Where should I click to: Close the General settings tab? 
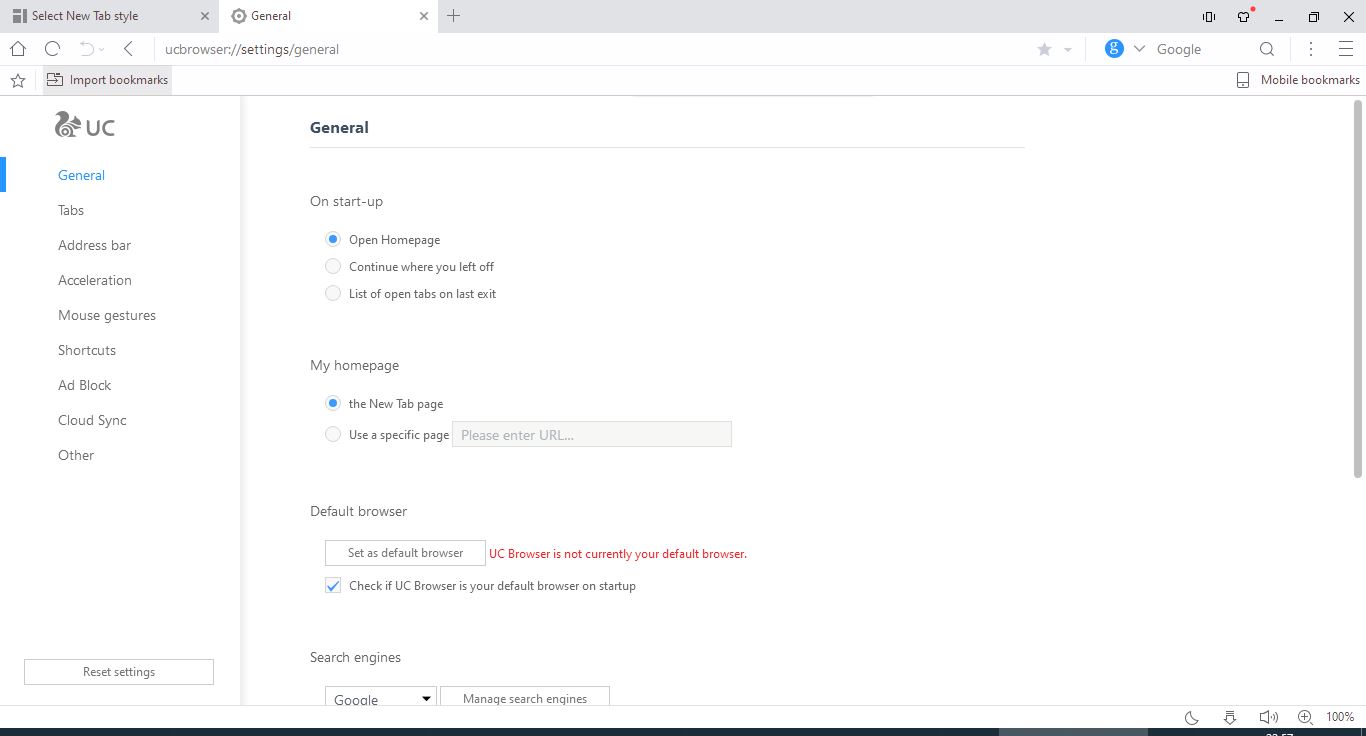[424, 16]
